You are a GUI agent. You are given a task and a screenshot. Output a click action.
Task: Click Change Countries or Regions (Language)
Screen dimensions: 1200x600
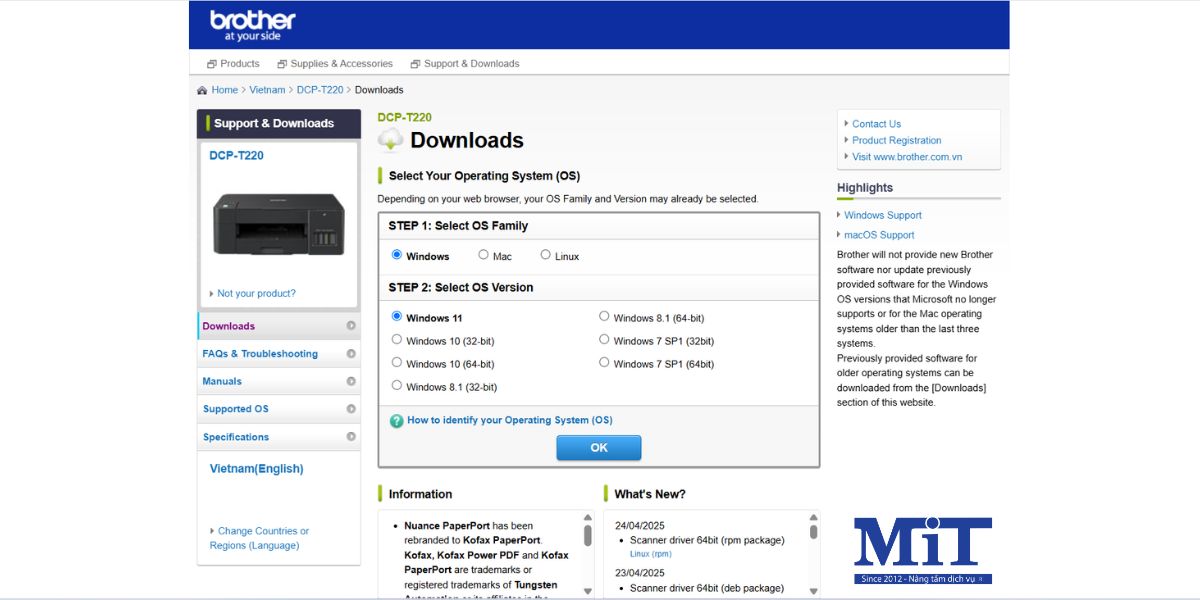point(259,538)
